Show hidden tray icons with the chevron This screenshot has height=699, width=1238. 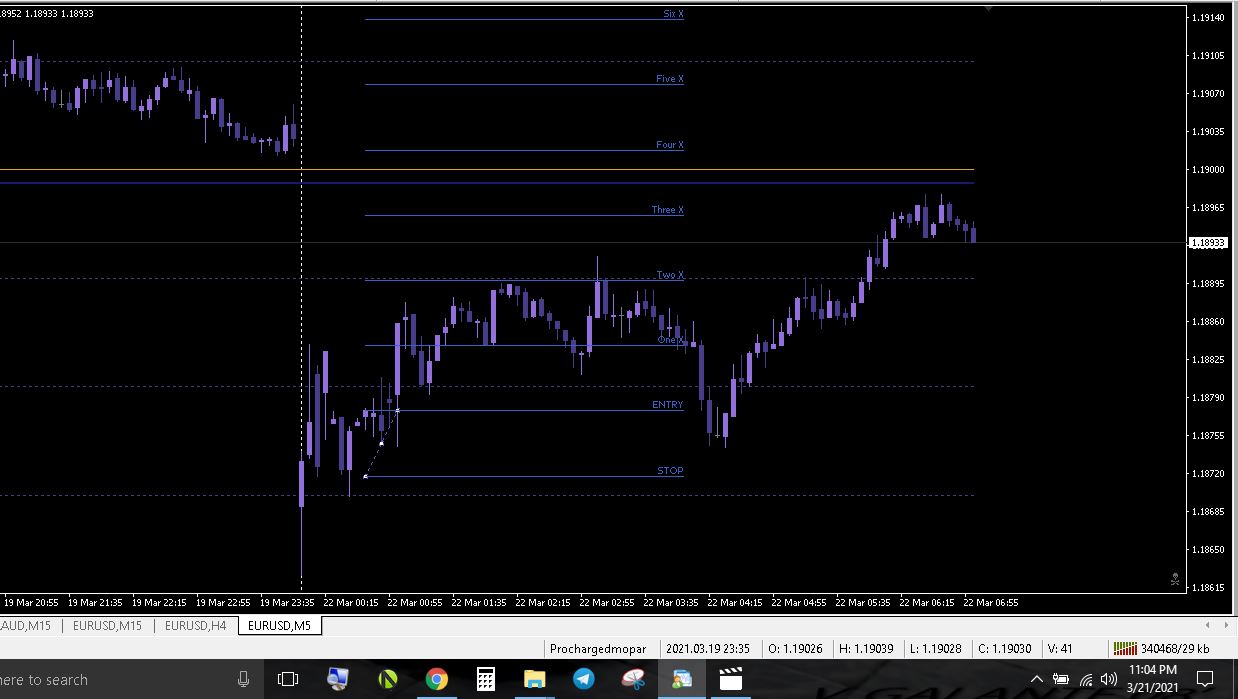[x=1037, y=680]
